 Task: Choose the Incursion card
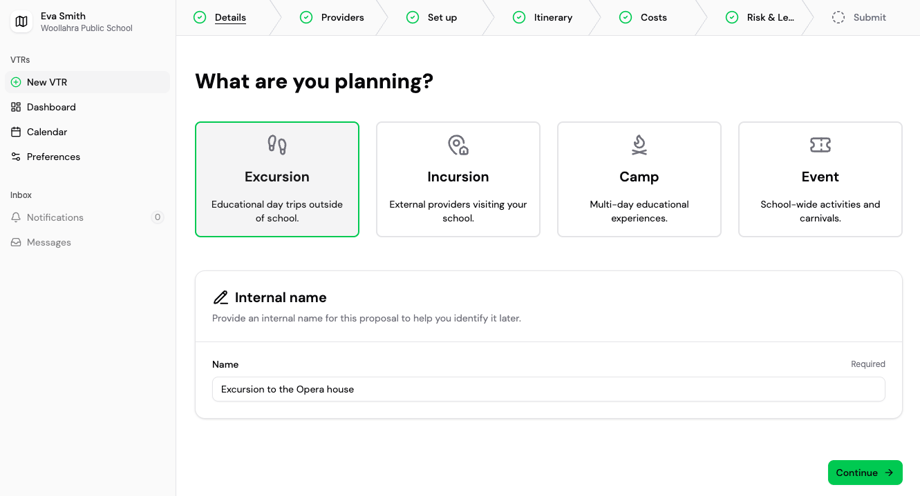click(458, 179)
